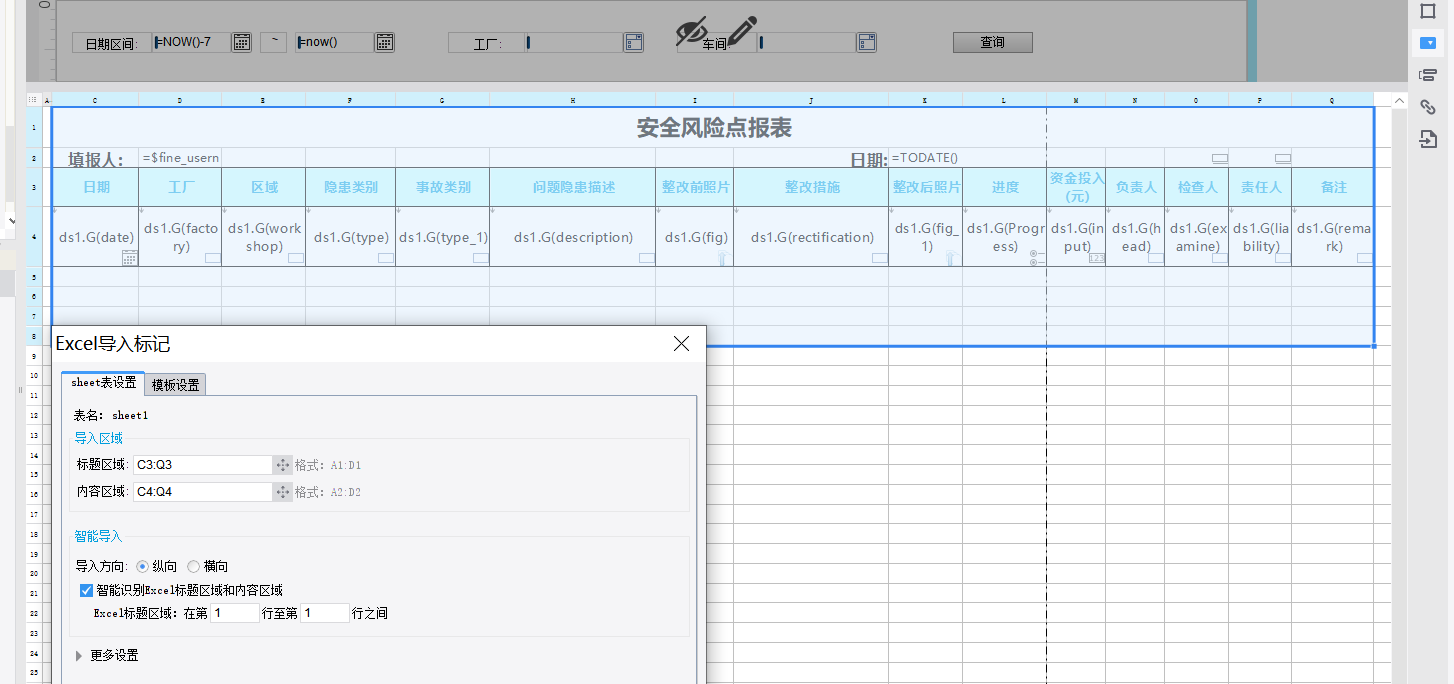Click the widget icon in ds1.G(head) cell
Viewport: 1454px width, 684px height.
(1155, 258)
